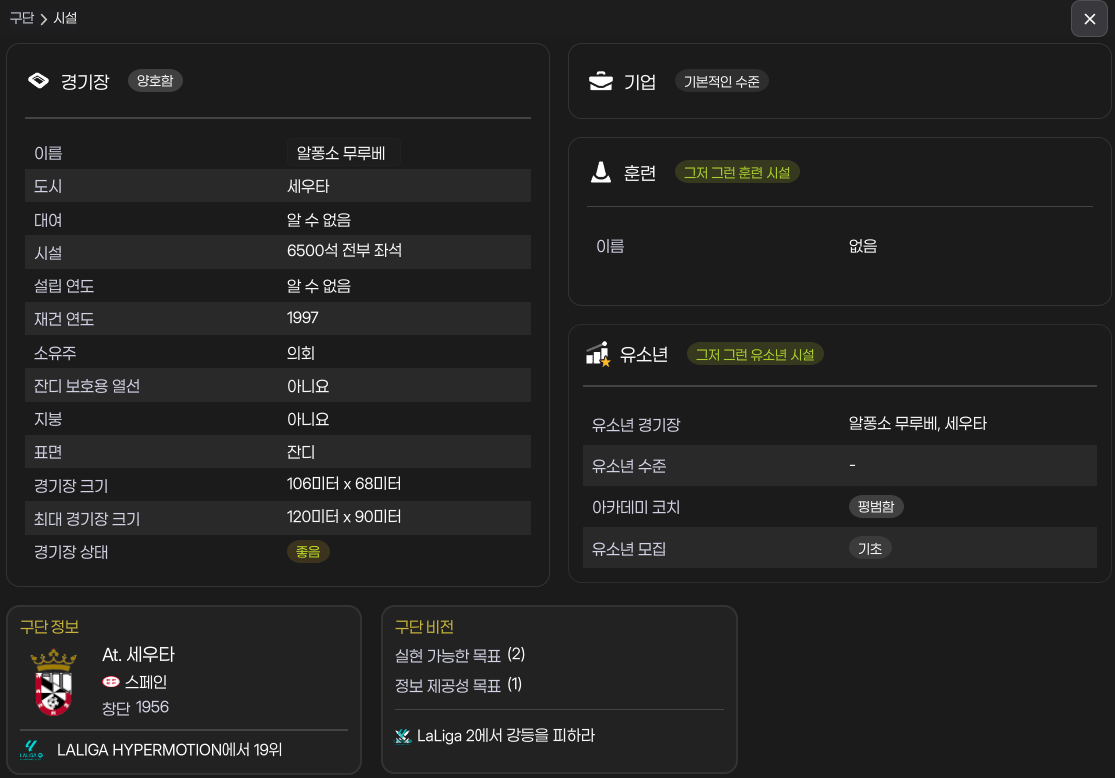Click the youth chart icon beside 유소년
This screenshot has width=1115, height=778.
[598, 353]
